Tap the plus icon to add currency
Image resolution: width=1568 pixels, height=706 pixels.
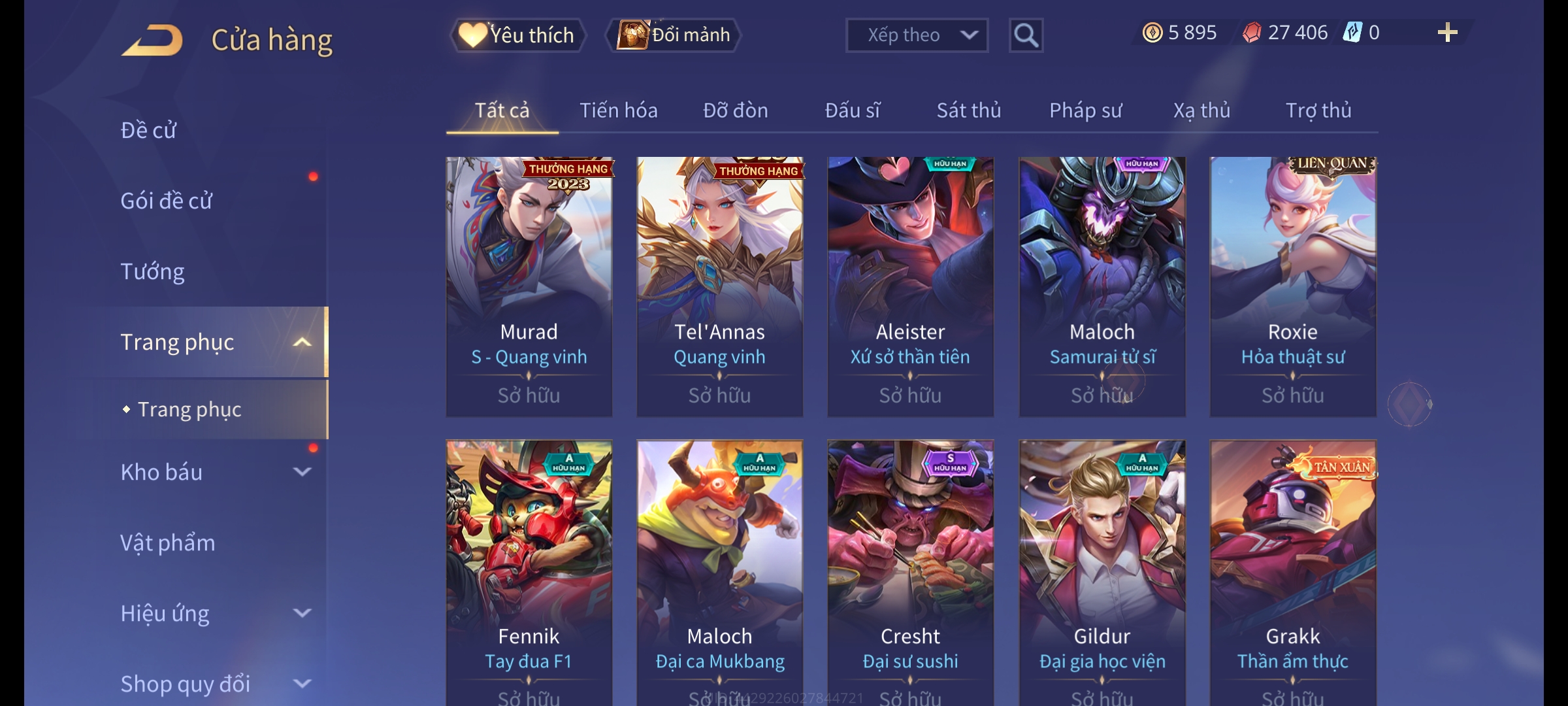(x=1448, y=33)
